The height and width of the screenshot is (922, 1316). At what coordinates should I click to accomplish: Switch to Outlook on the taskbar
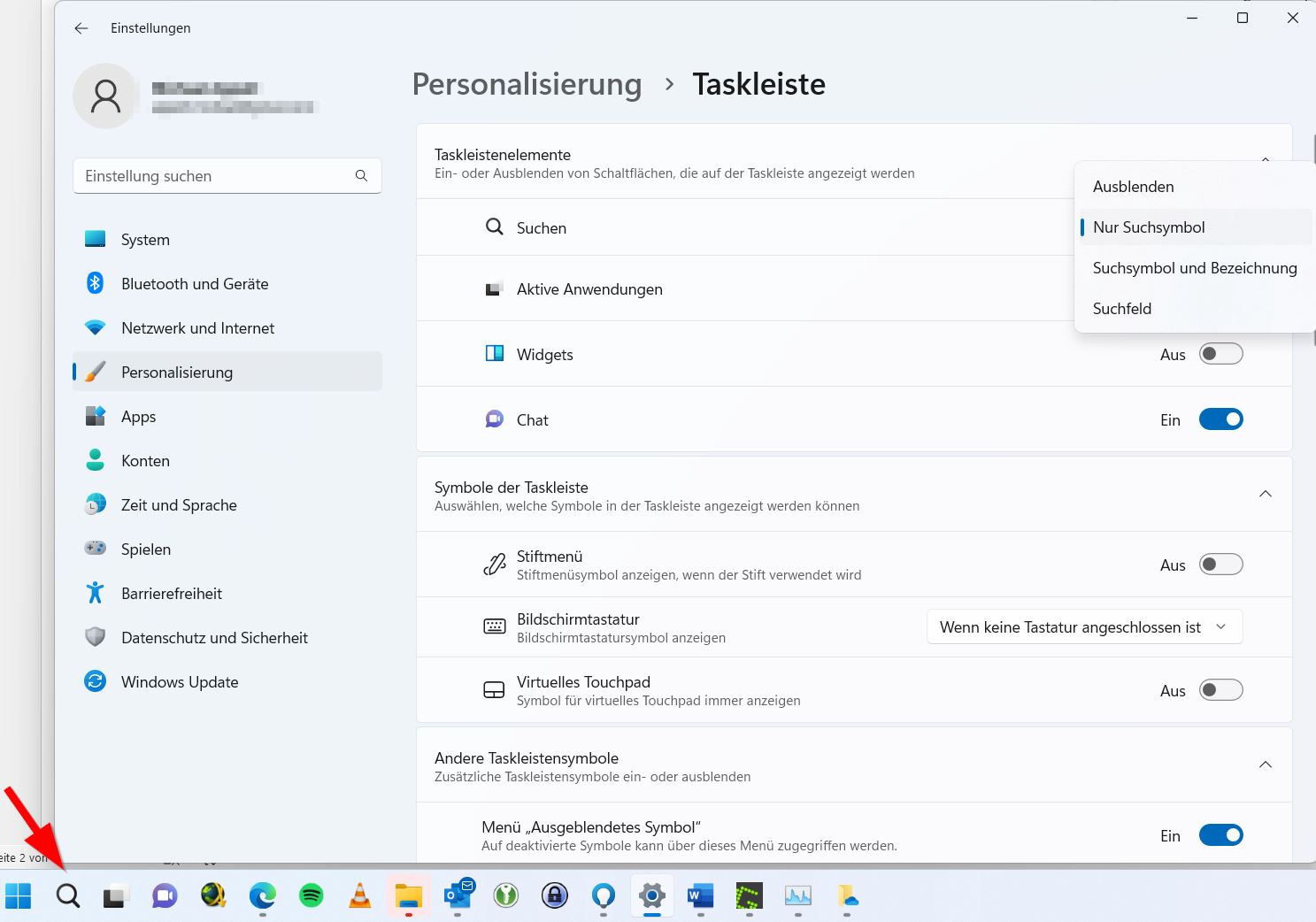458,895
